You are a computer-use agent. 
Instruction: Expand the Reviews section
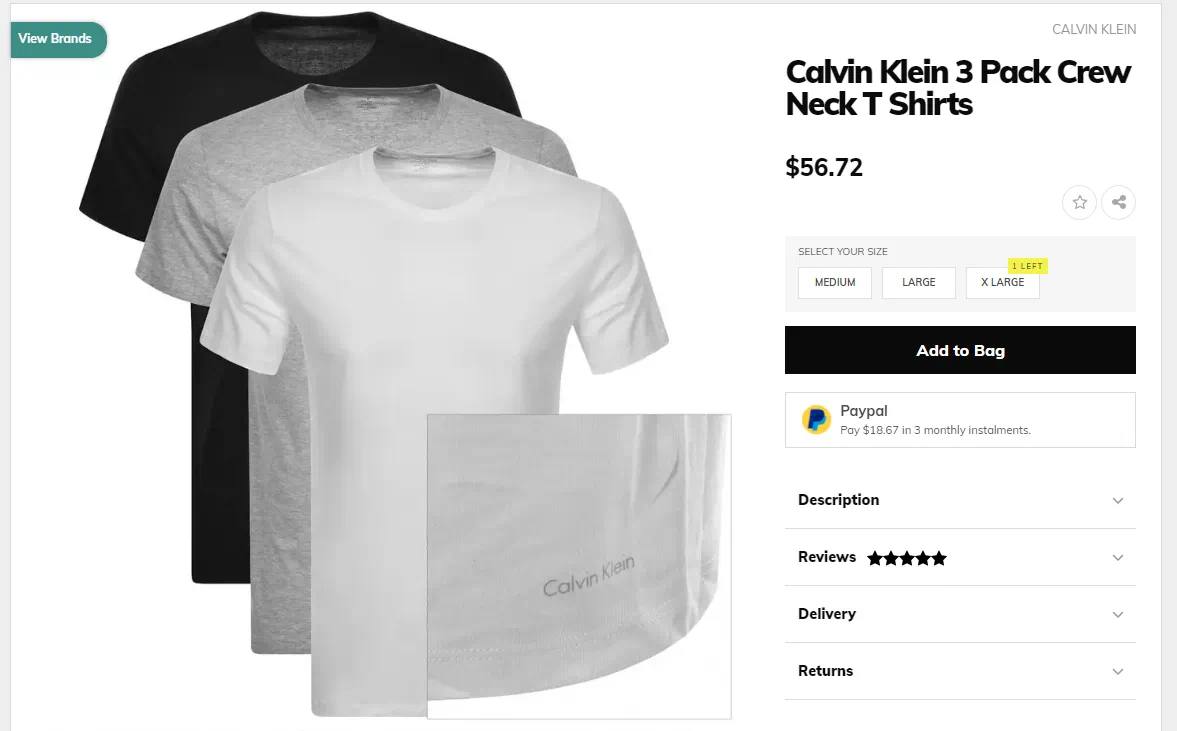[960, 558]
